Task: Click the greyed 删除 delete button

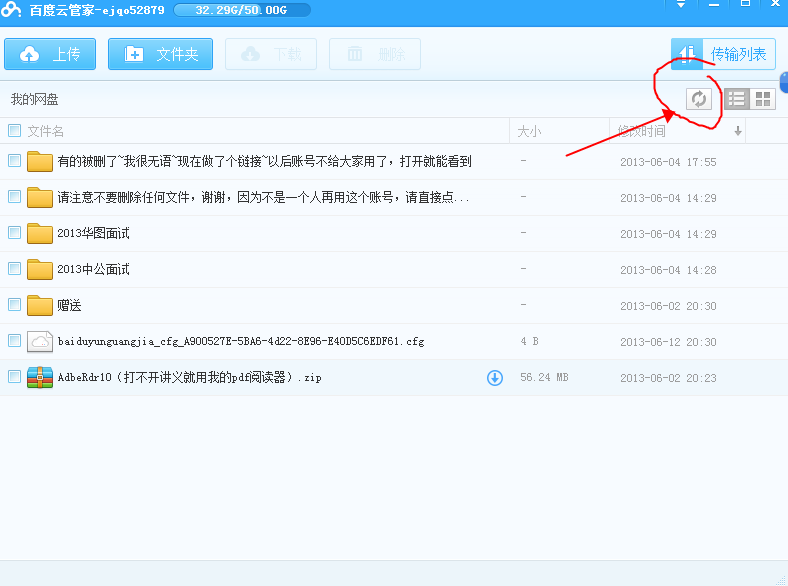Action: tap(375, 54)
